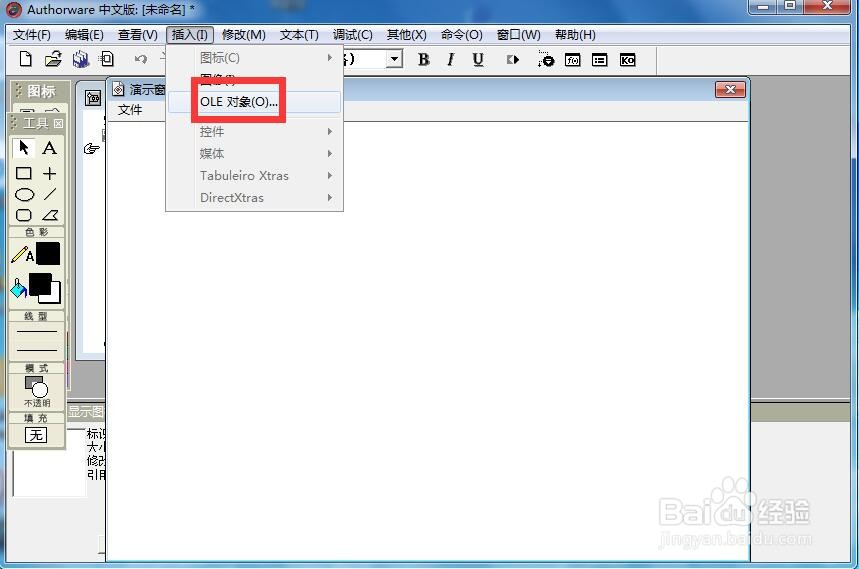Choose OLE 对象(O)... menu entry

pos(255,102)
